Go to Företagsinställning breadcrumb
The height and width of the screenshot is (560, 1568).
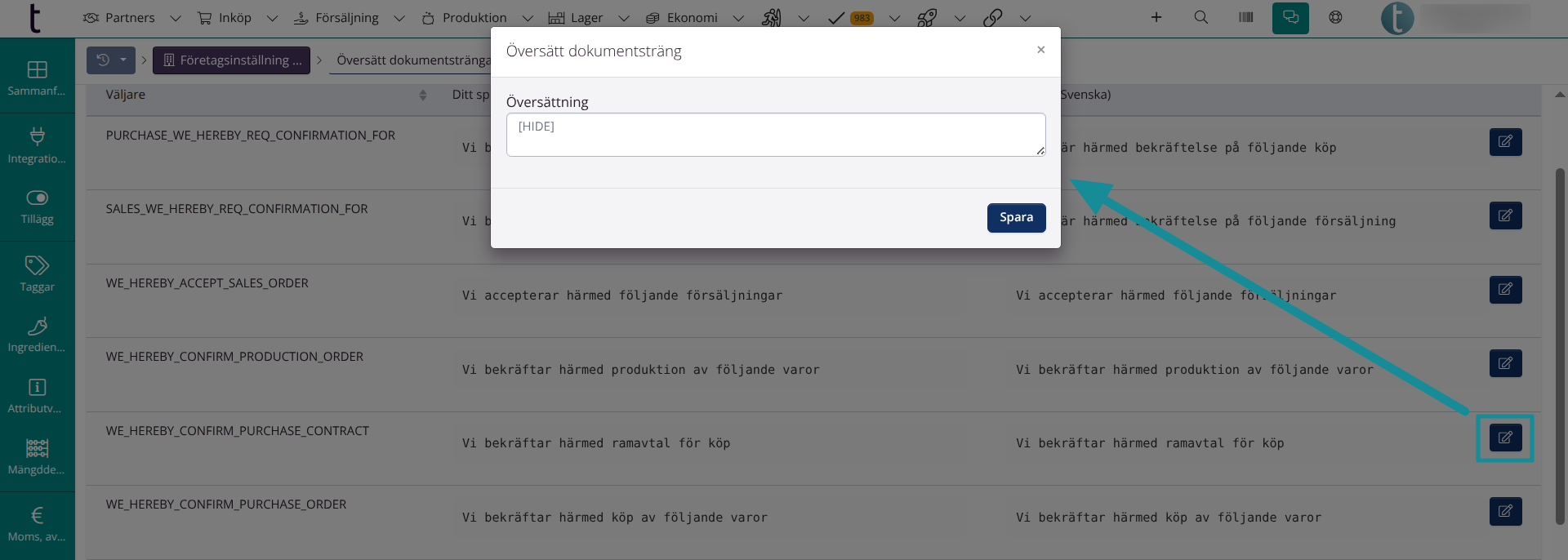pos(232,60)
